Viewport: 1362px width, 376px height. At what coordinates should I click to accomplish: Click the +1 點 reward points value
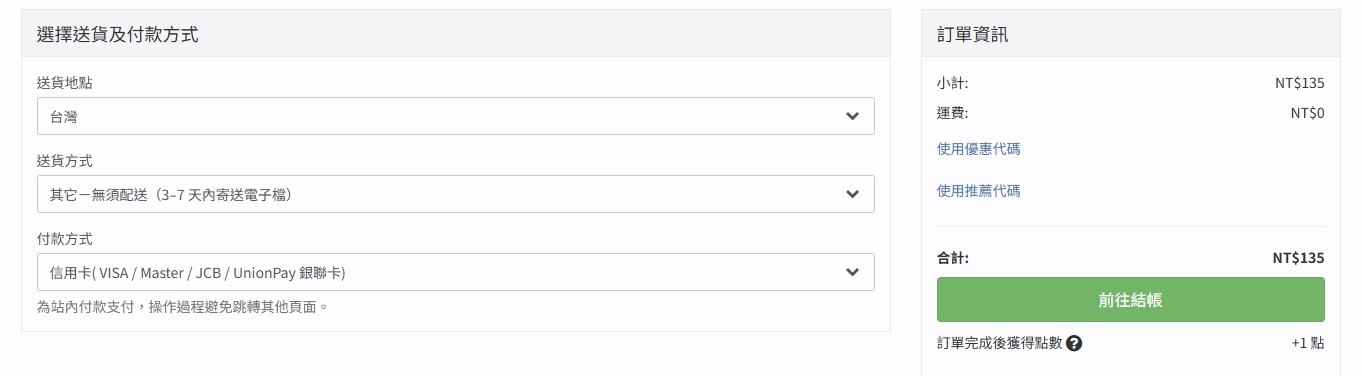coord(1308,343)
